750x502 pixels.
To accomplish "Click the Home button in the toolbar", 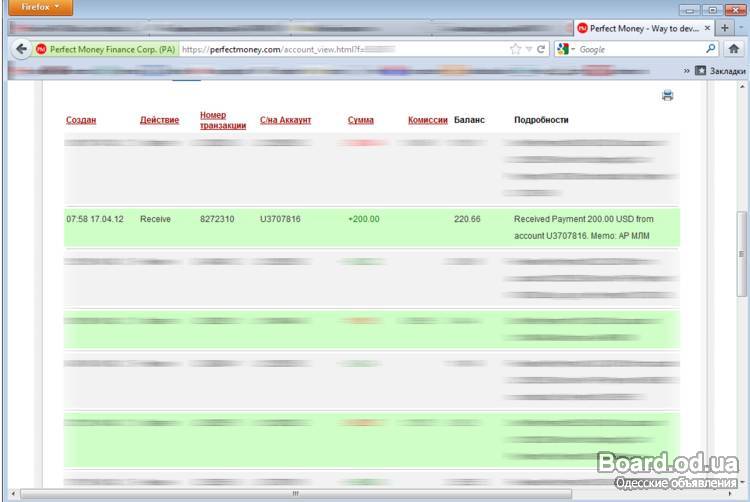I will click(x=734, y=49).
